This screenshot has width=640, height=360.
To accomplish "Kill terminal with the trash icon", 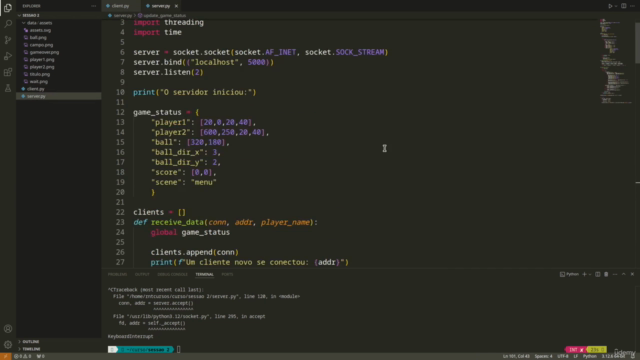I will click(606, 274).
